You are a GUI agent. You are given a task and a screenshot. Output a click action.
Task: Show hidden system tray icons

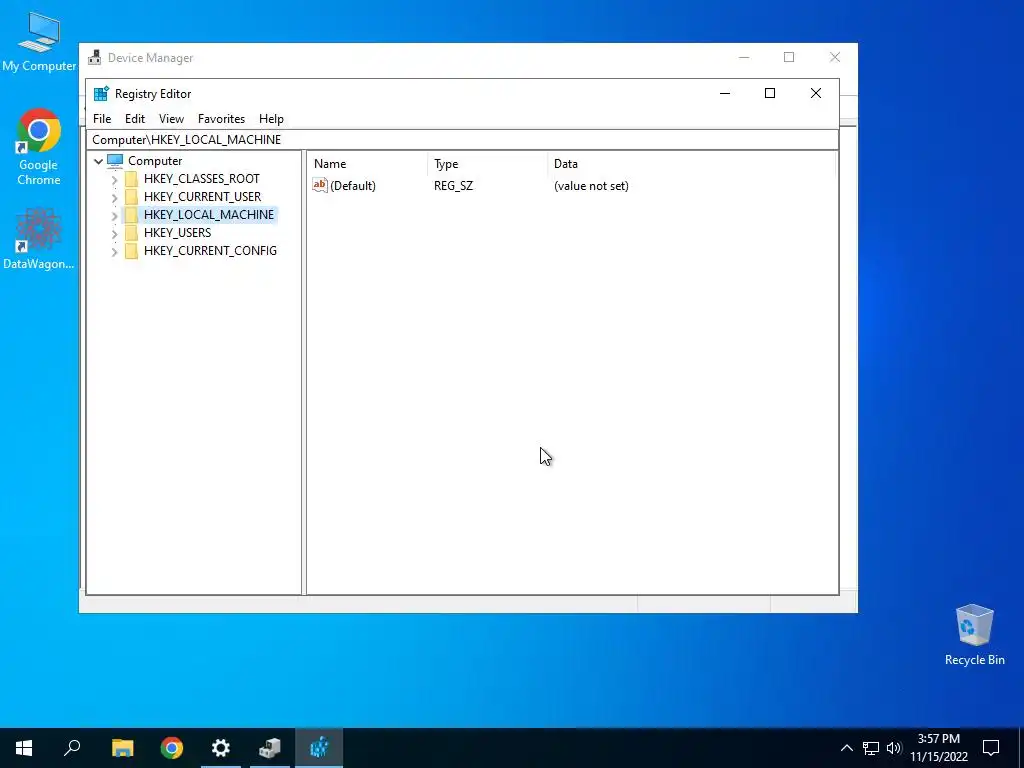click(846, 748)
